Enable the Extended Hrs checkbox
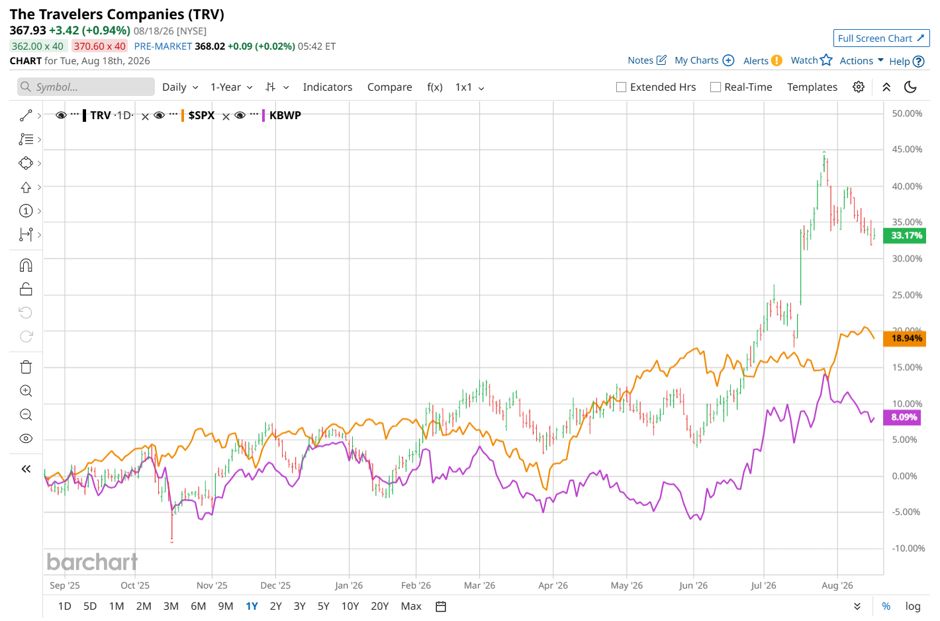This screenshot has height=621, width=940. (621, 87)
